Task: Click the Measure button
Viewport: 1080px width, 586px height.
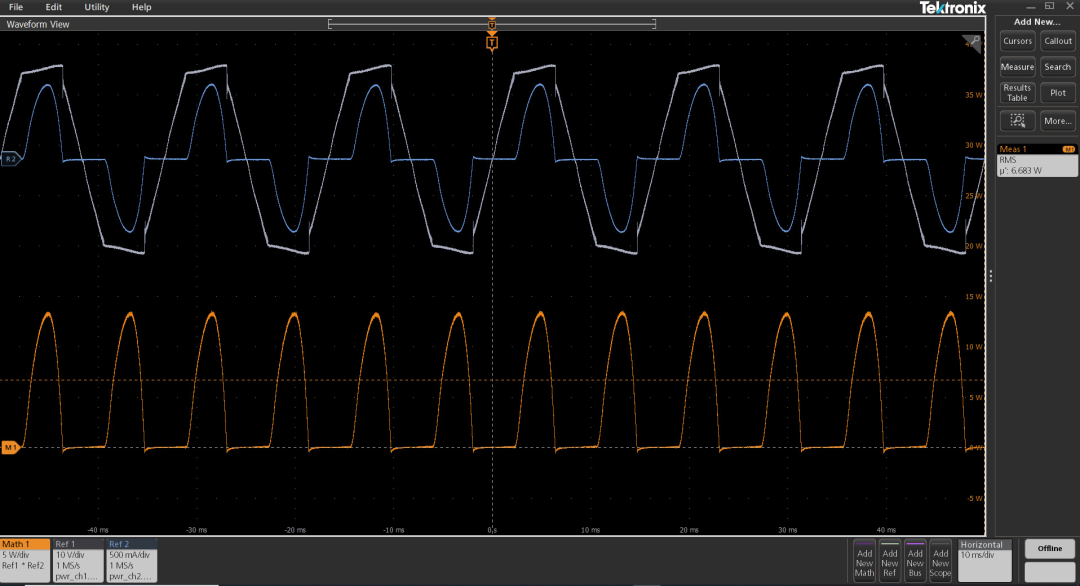Action: (x=1017, y=67)
